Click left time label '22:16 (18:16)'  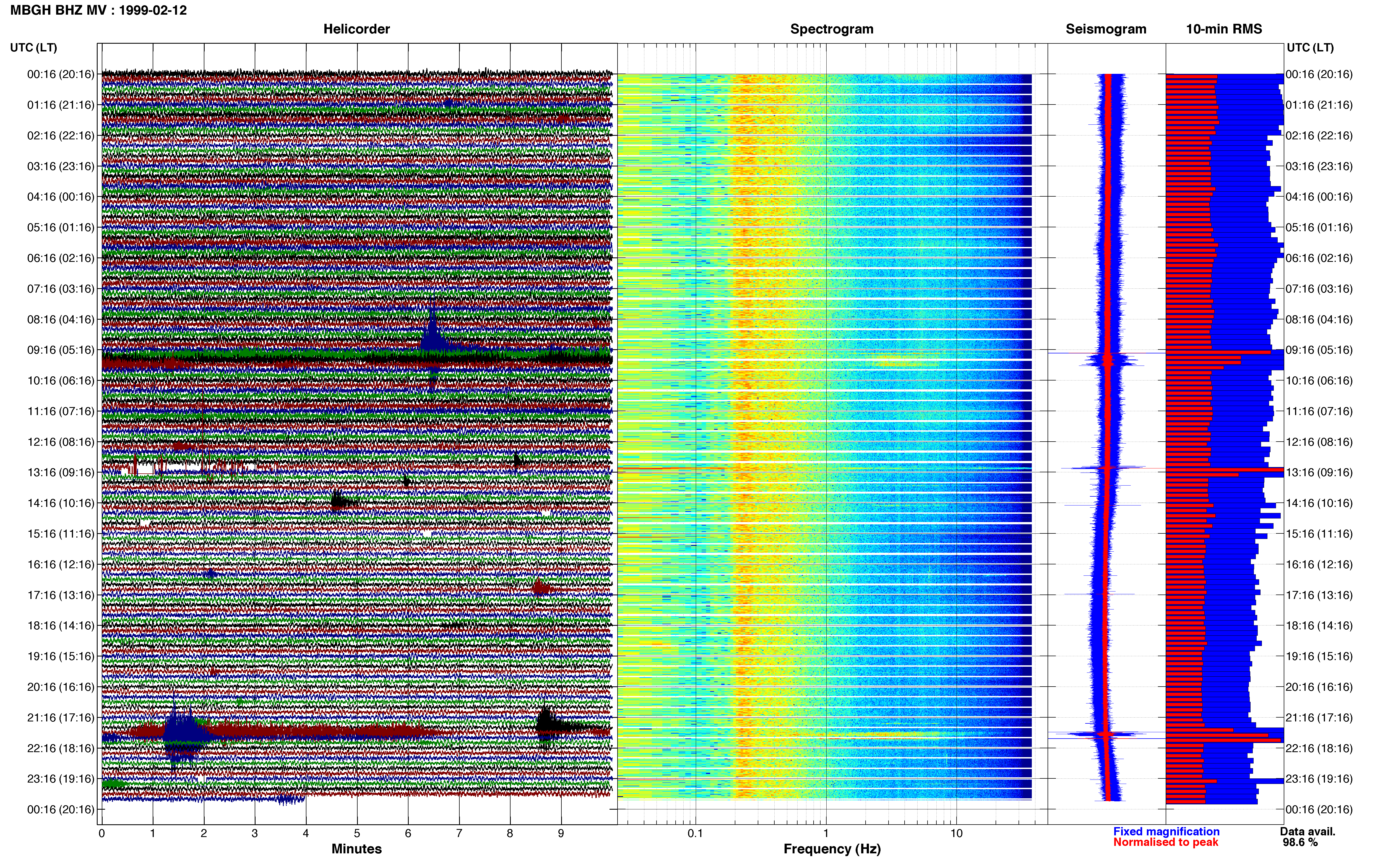(x=60, y=748)
